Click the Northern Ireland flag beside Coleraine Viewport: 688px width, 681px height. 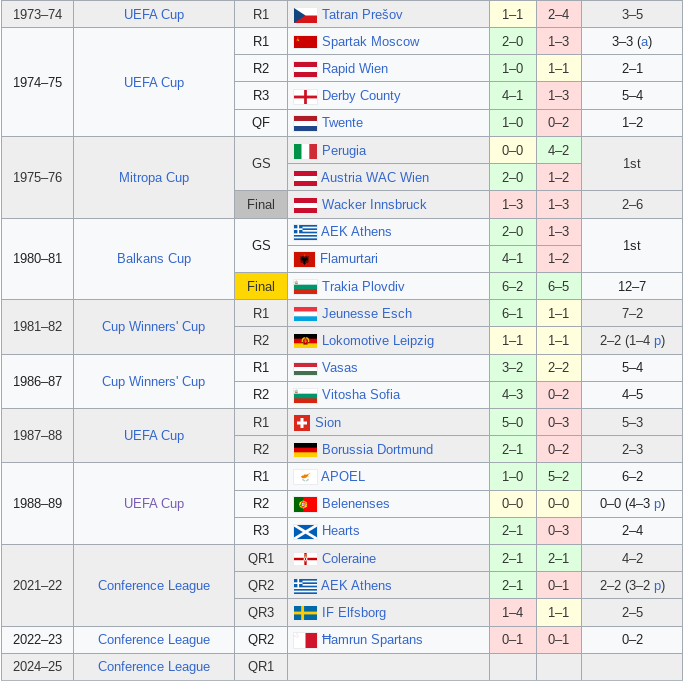pos(305,559)
